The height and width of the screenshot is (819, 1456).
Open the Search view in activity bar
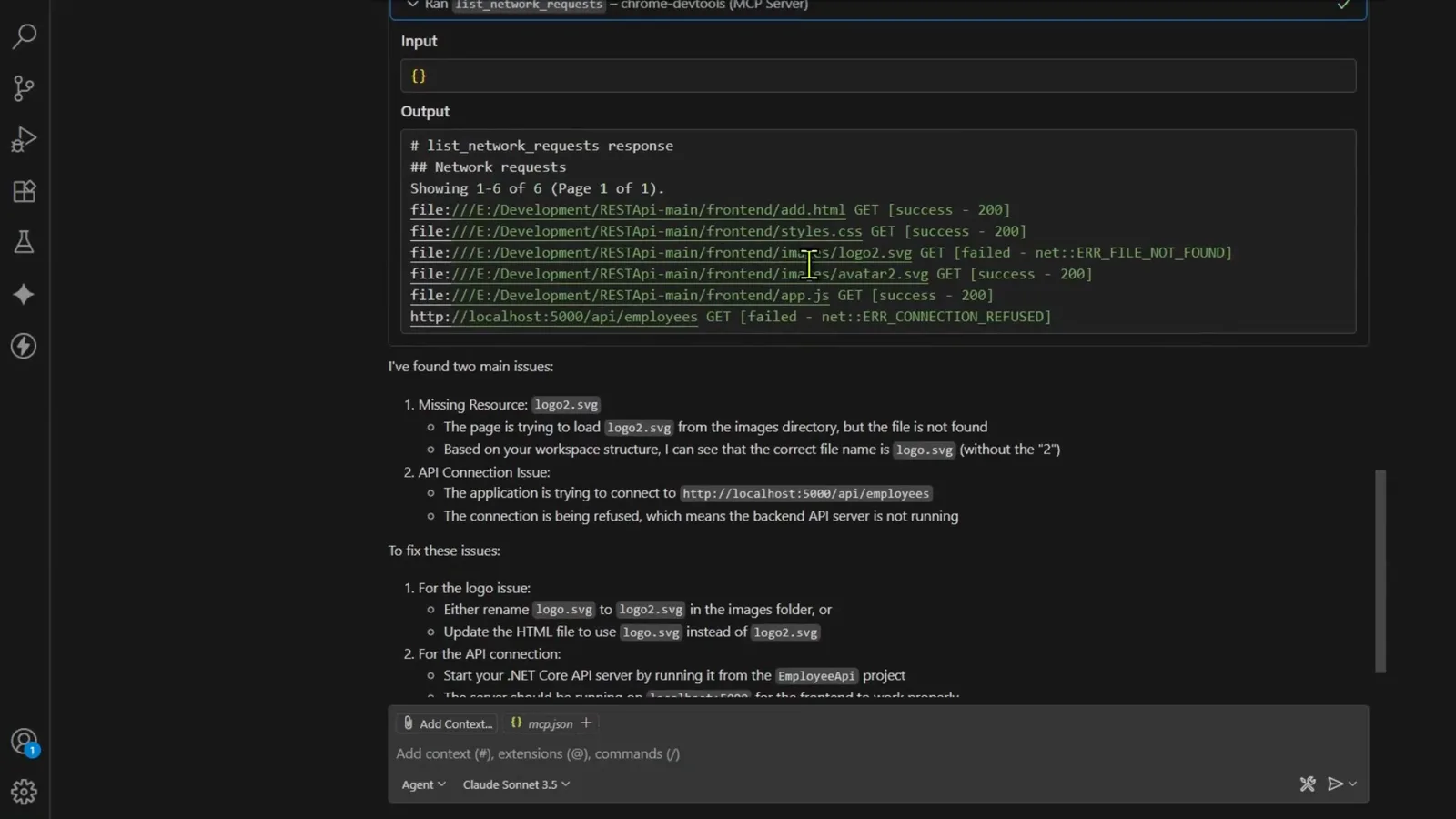pyautogui.click(x=24, y=36)
